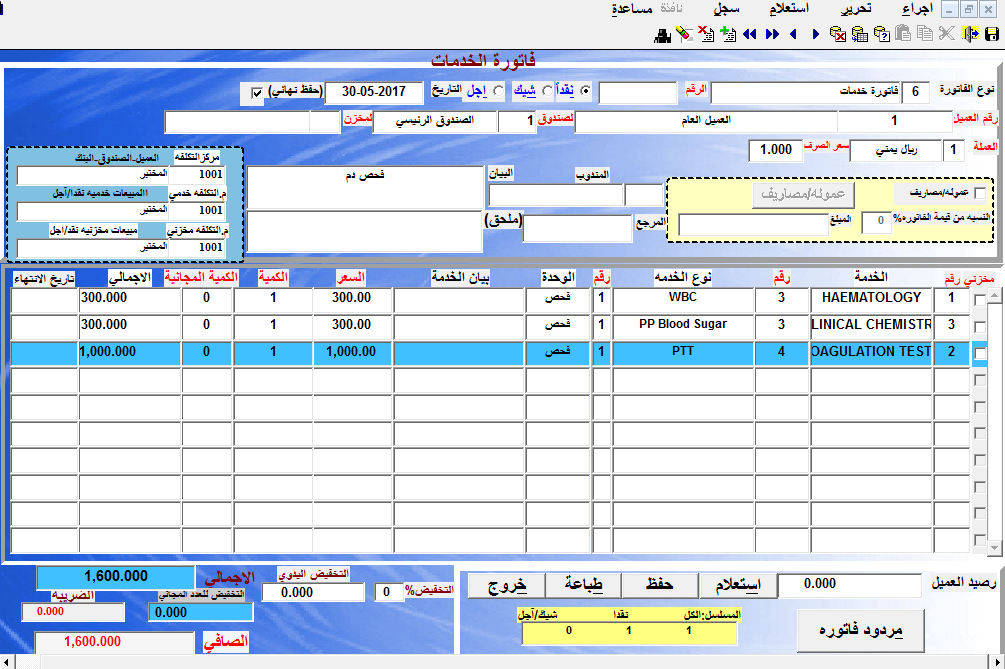Open the تحرير menu
This screenshot has width=1005, height=669.
click(854, 9)
